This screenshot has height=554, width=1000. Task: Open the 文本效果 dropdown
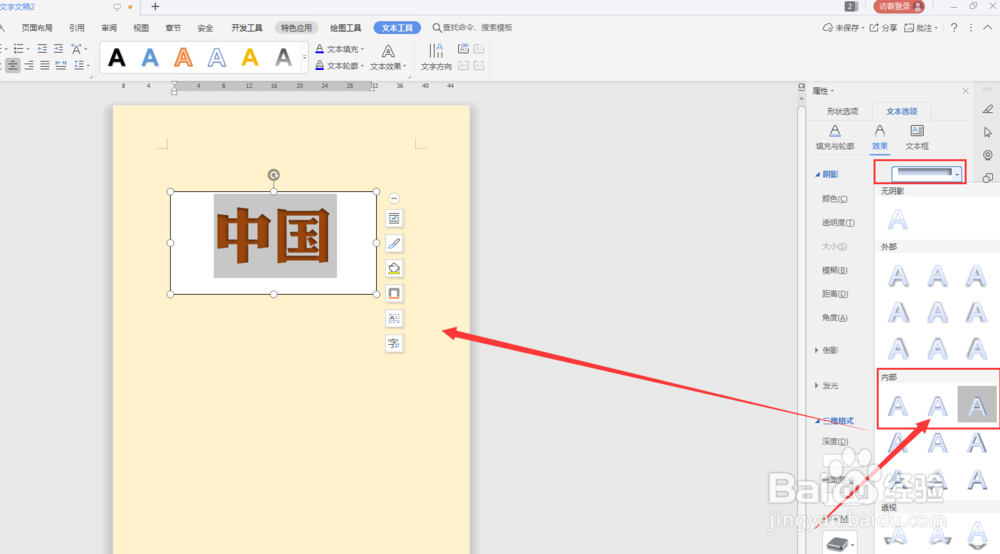click(x=388, y=57)
